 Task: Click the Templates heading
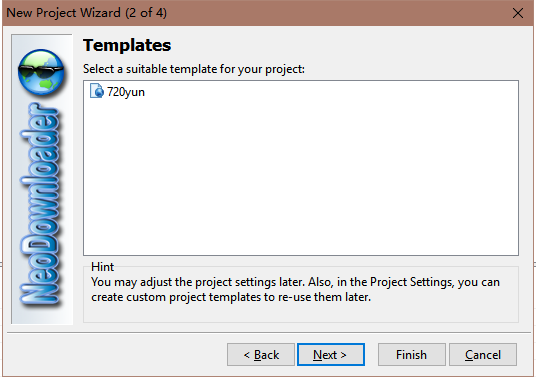pyautogui.click(x=127, y=45)
